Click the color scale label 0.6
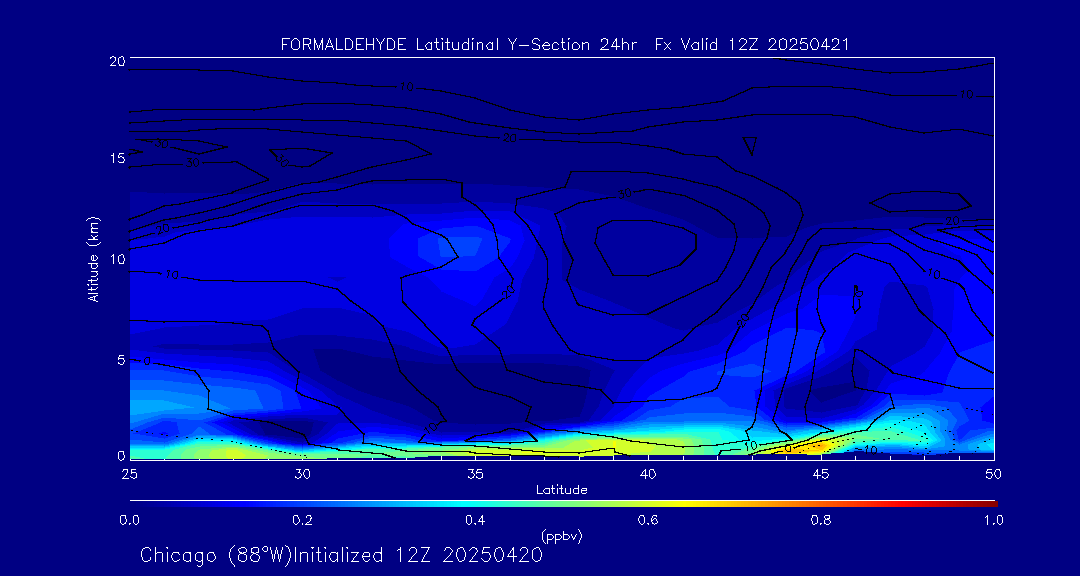1080x576 pixels. click(x=648, y=520)
